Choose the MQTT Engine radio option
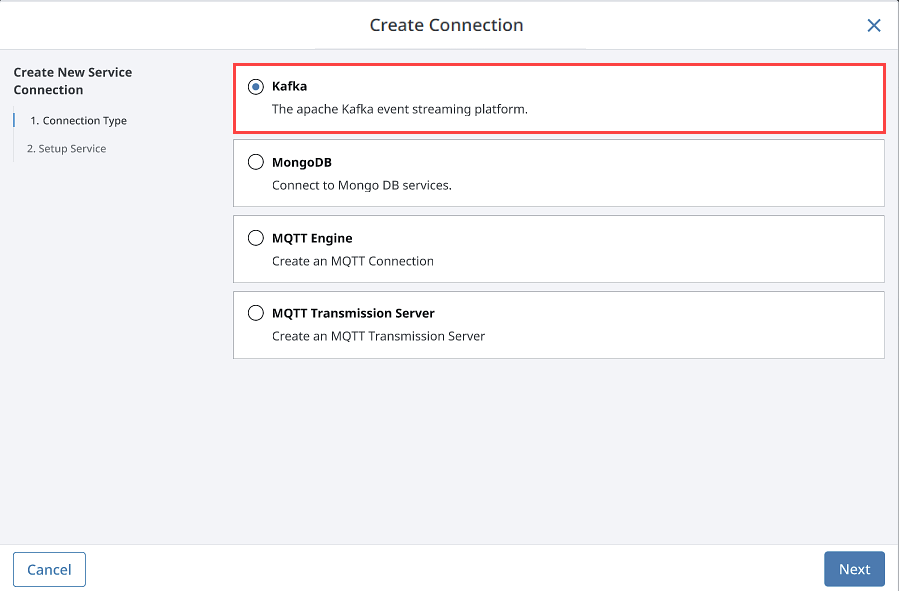Viewport: 899px width, 591px height. [x=256, y=238]
